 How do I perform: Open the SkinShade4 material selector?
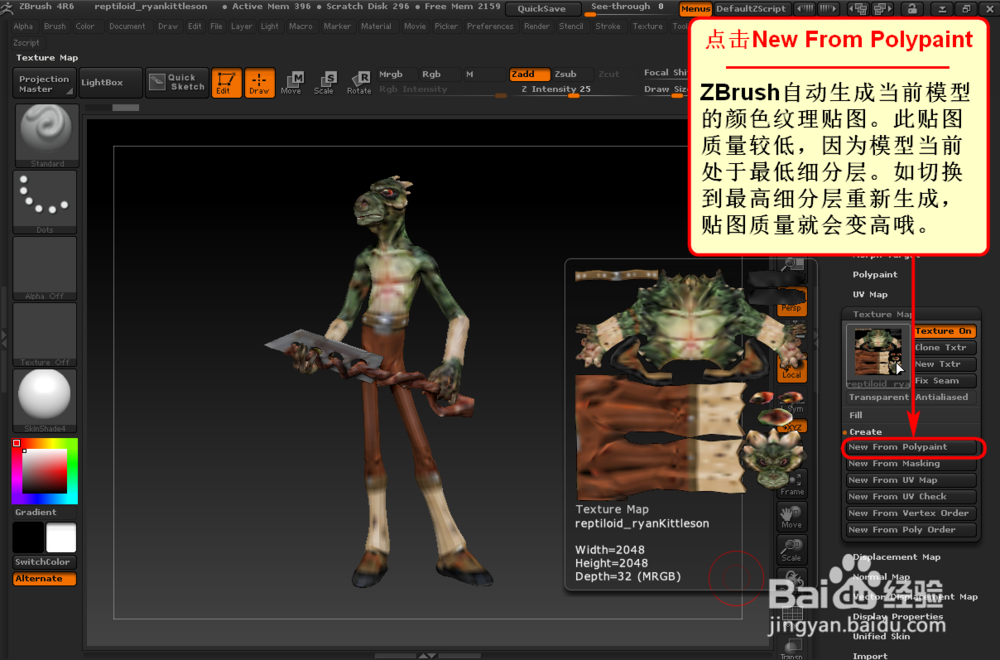[45, 400]
